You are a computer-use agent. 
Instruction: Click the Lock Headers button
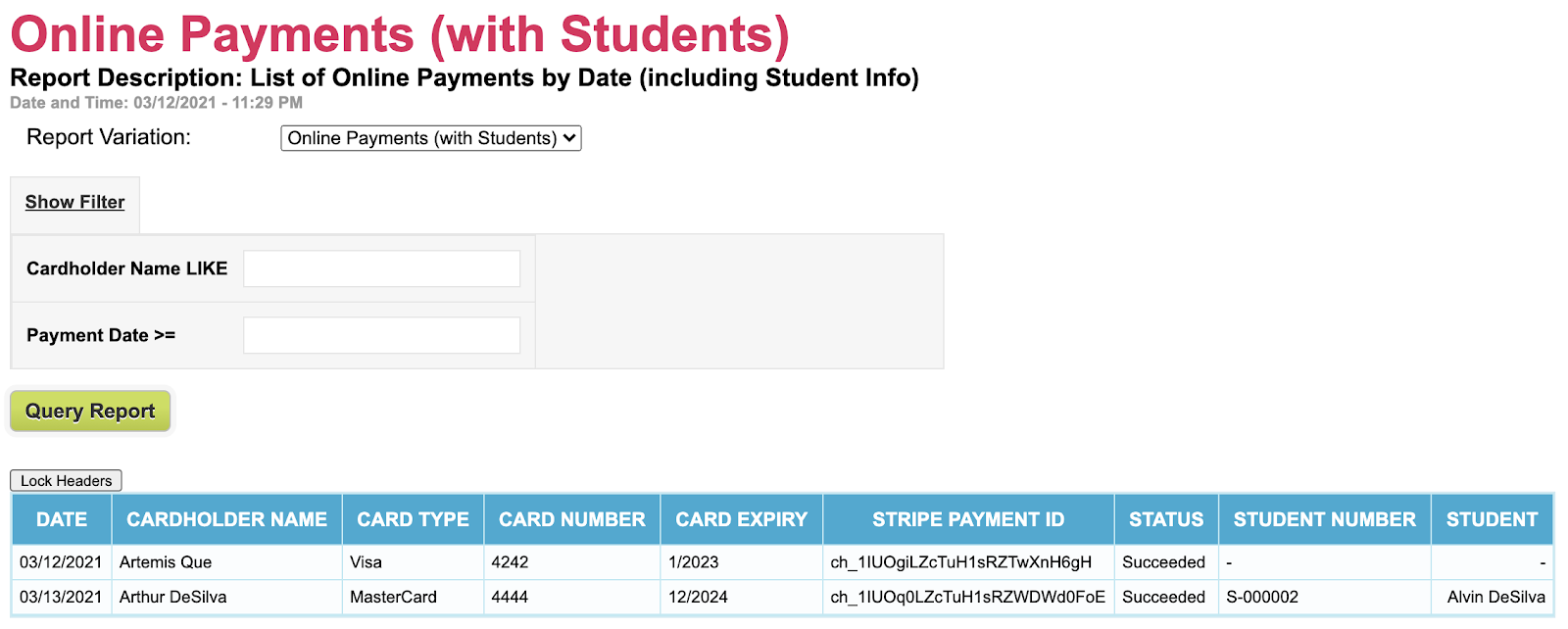tap(66, 480)
